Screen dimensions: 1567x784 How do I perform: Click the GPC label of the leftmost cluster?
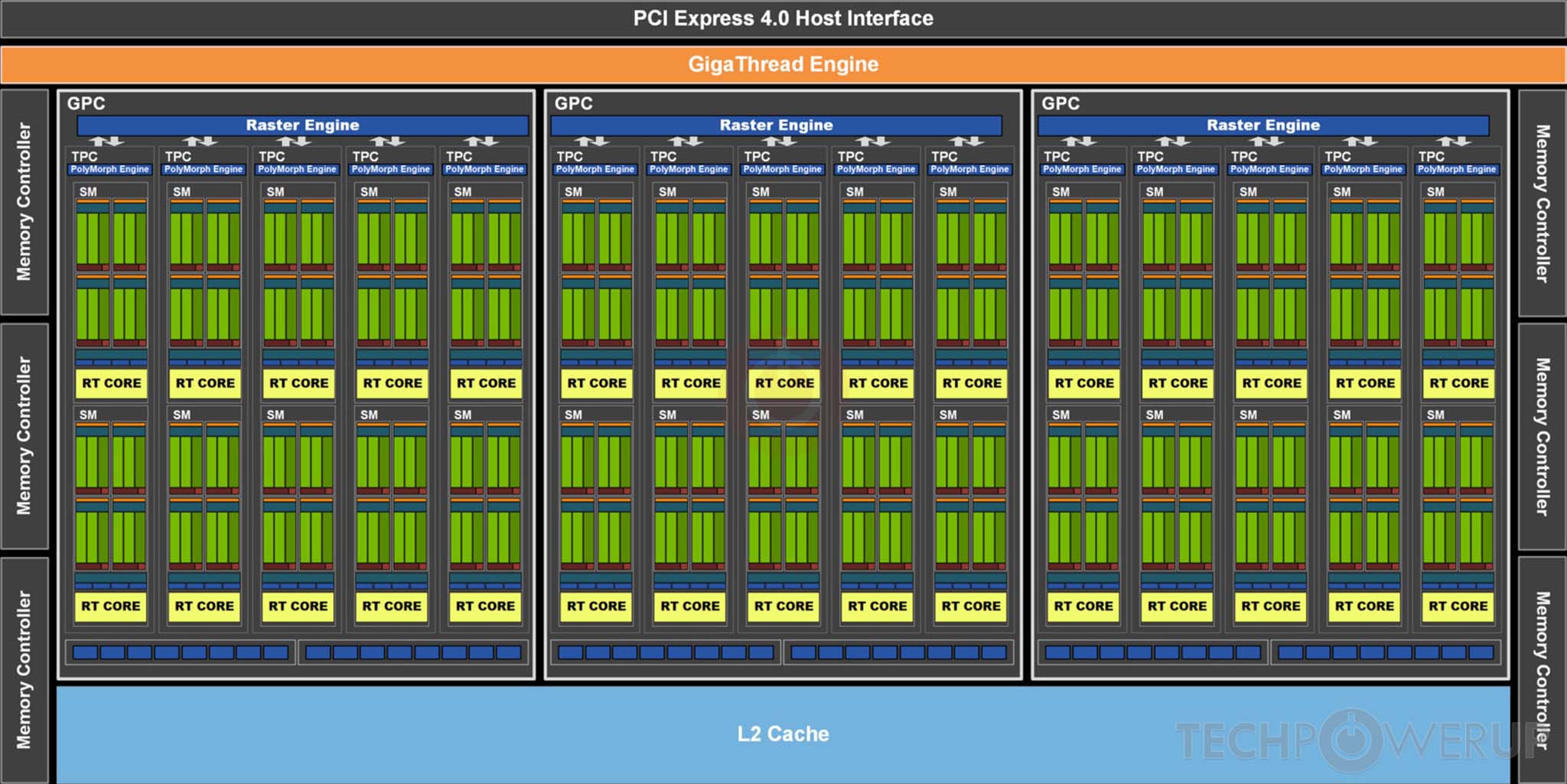pyautogui.click(x=86, y=103)
